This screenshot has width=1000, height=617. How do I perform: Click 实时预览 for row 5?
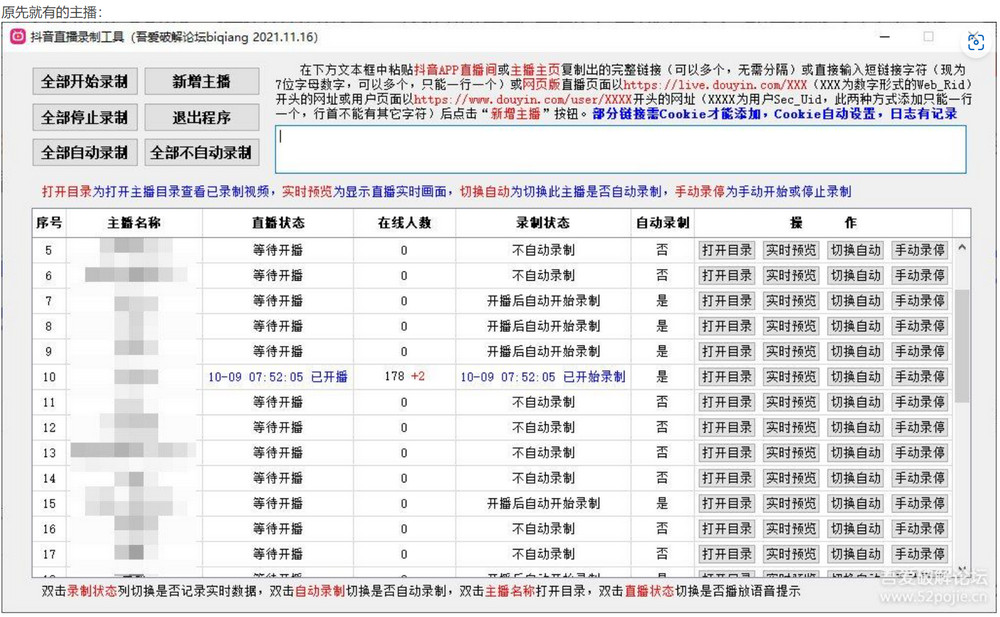pyautogui.click(x=791, y=250)
